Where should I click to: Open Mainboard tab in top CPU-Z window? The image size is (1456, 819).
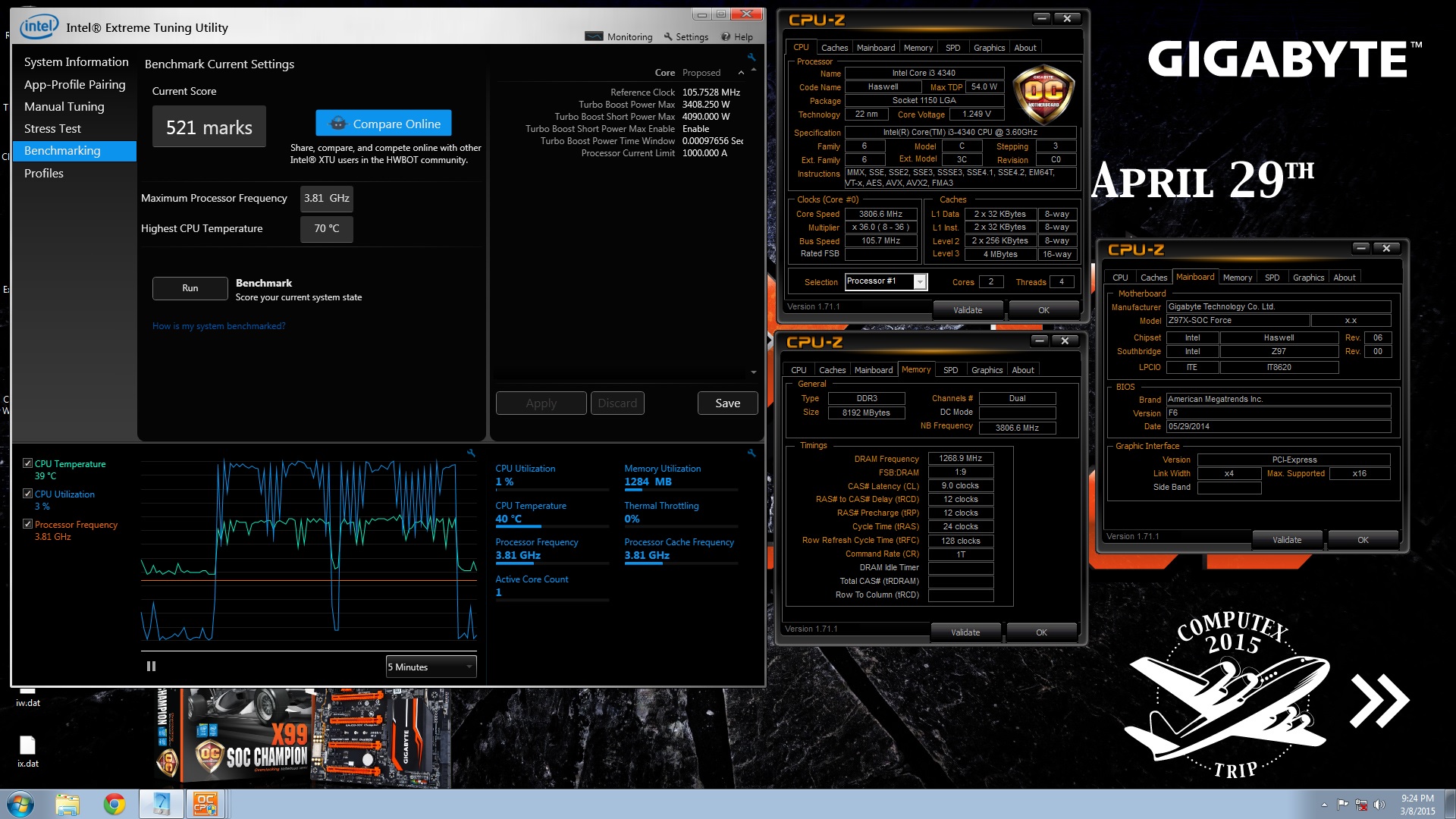[x=875, y=47]
